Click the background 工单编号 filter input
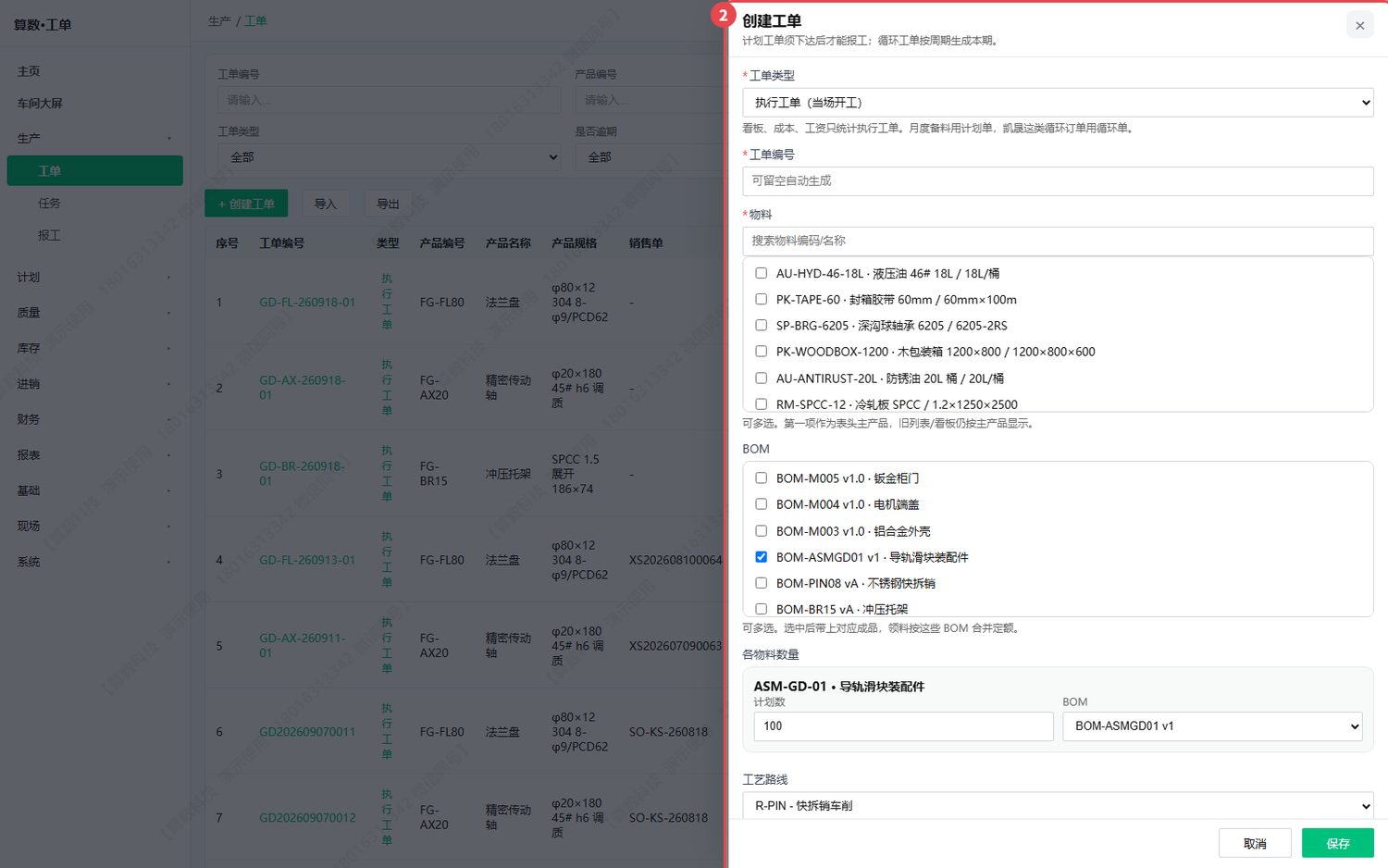The width and height of the screenshot is (1388, 868). coord(390,100)
